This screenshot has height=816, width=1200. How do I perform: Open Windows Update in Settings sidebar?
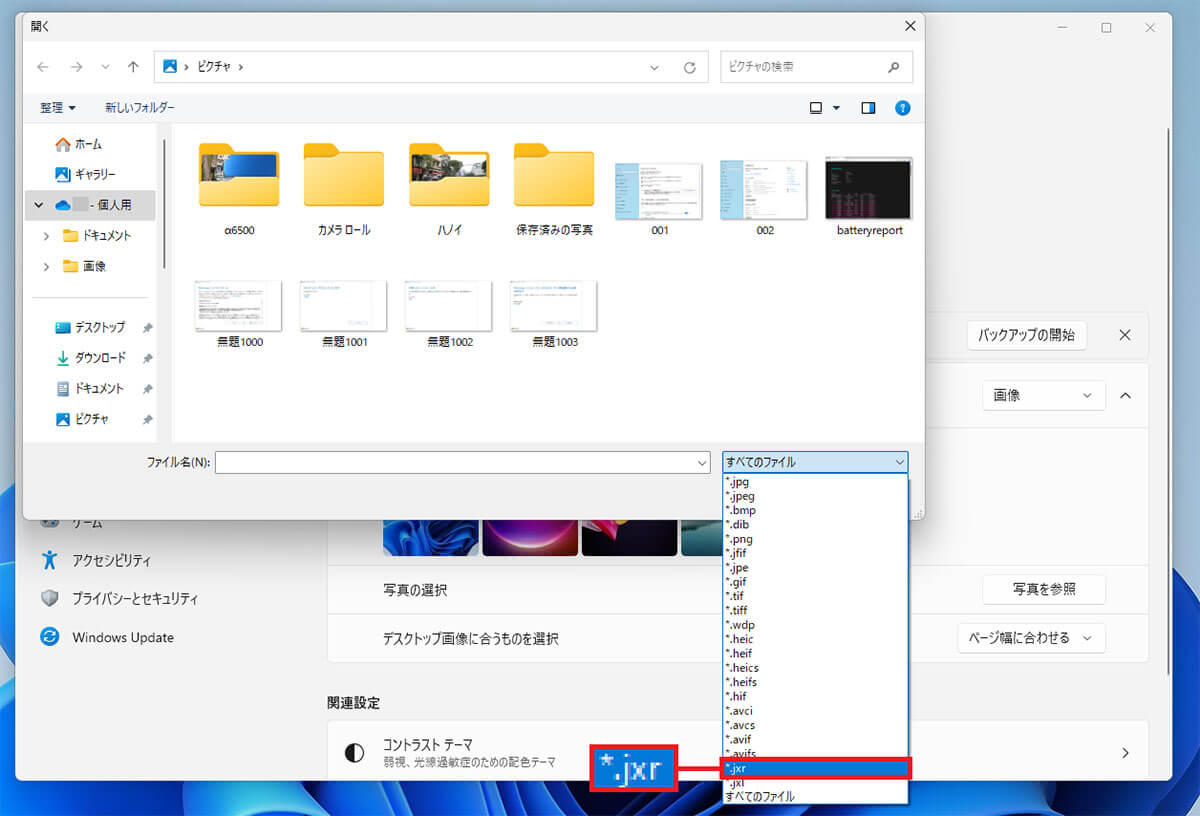click(x=123, y=638)
